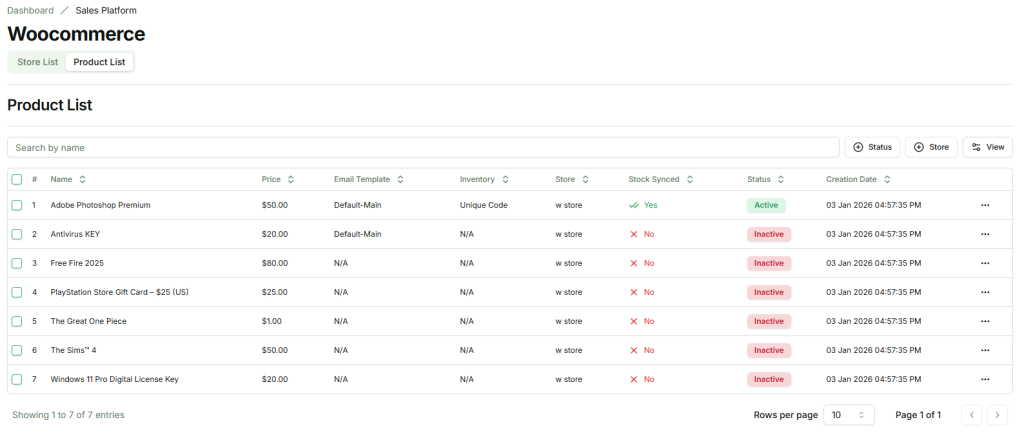
Task: Open the View column options button
Action: click(x=987, y=147)
